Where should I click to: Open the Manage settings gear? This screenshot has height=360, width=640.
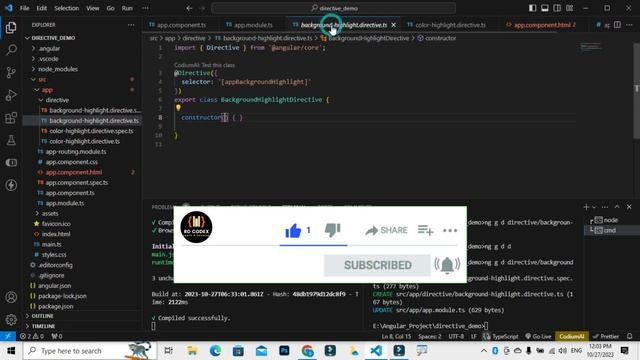(x=11, y=320)
